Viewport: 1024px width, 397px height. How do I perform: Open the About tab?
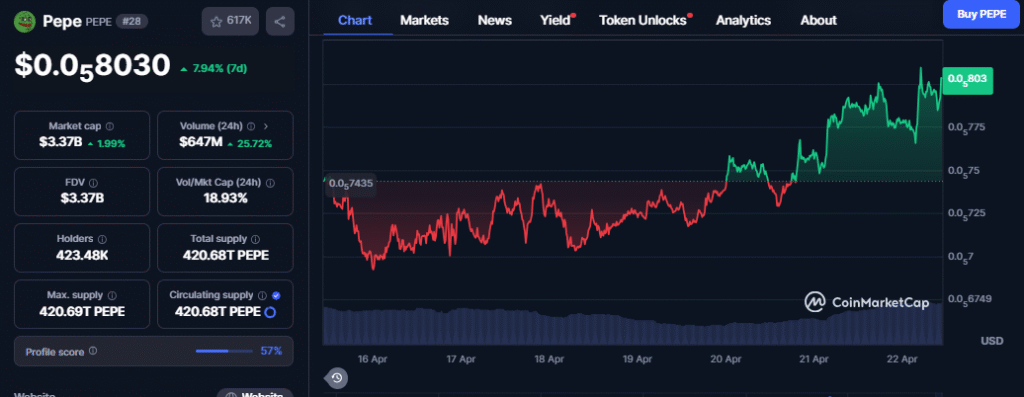pyautogui.click(x=818, y=20)
